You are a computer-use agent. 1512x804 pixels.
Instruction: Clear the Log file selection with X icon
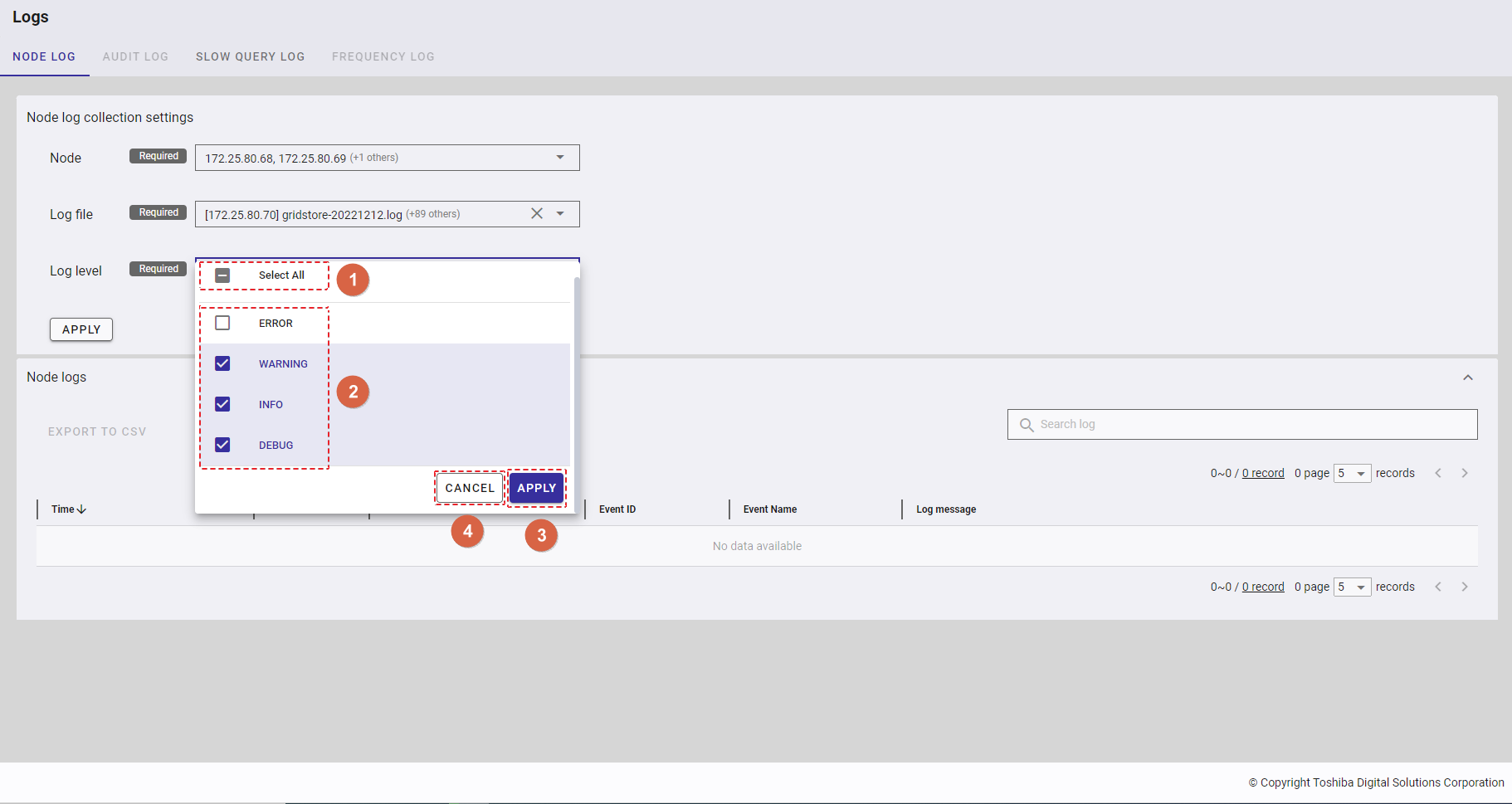[537, 214]
